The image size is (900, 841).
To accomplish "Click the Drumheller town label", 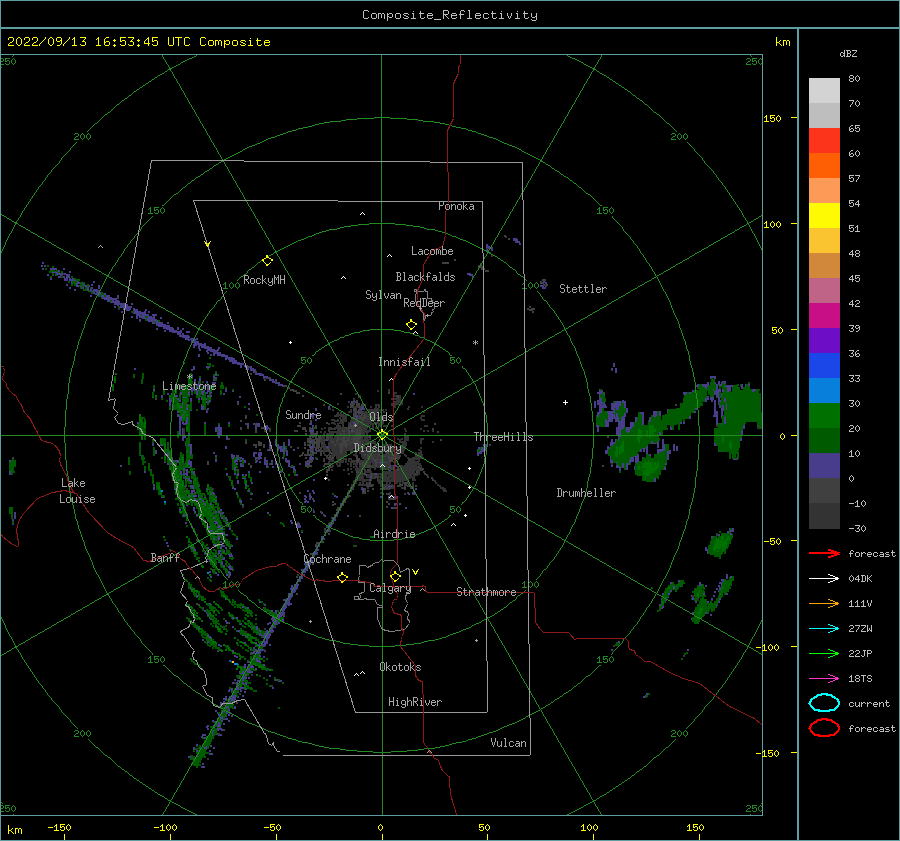I will click(586, 493).
